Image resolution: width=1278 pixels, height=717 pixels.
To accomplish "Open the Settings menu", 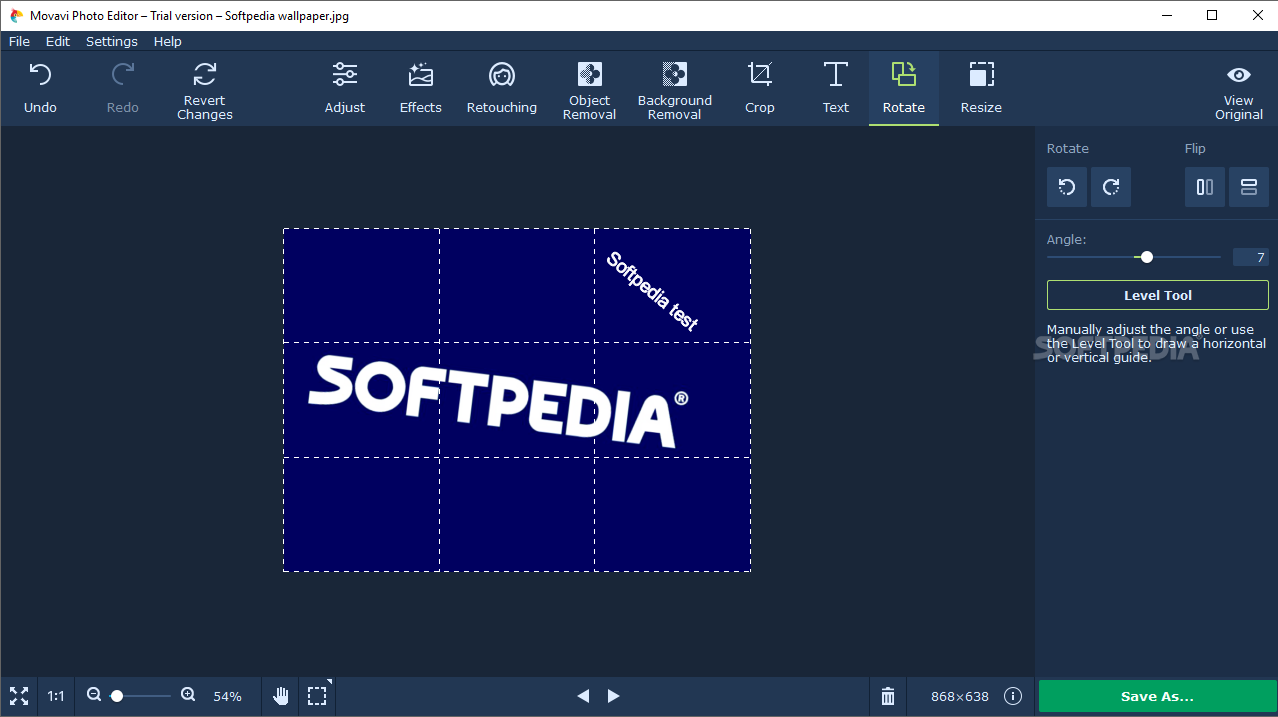I will [112, 41].
